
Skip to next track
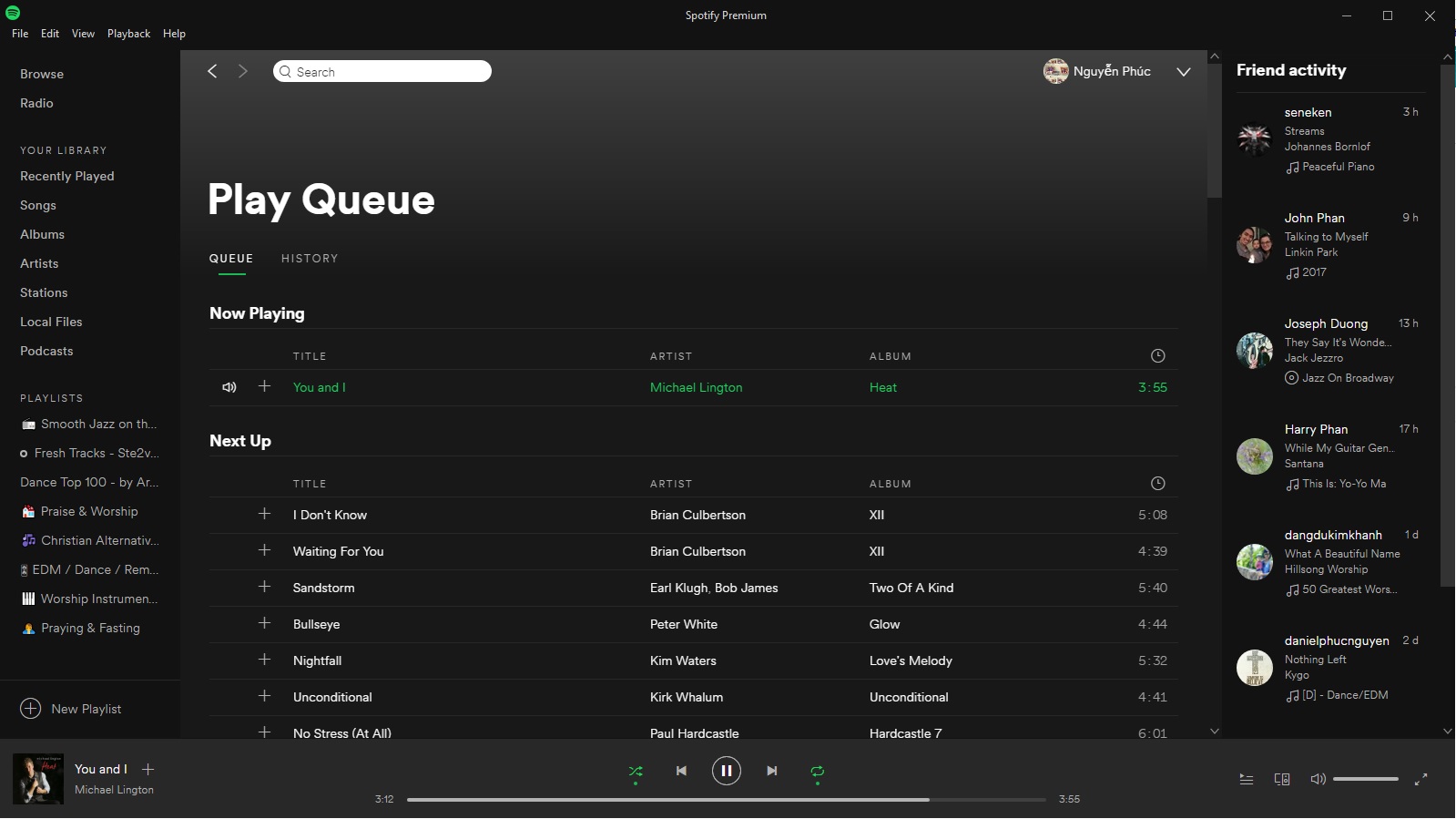click(x=771, y=771)
